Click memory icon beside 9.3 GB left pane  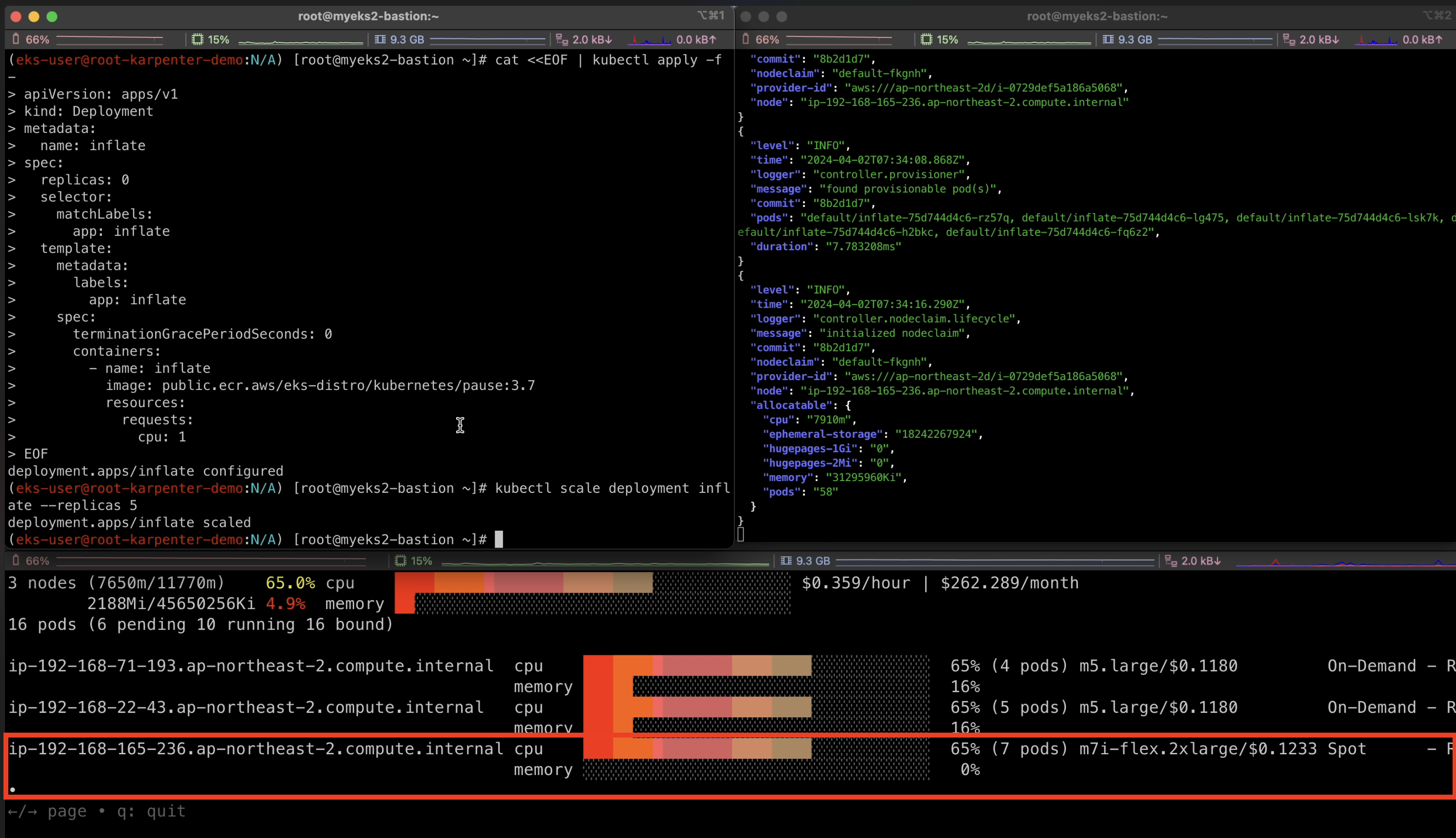point(380,39)
